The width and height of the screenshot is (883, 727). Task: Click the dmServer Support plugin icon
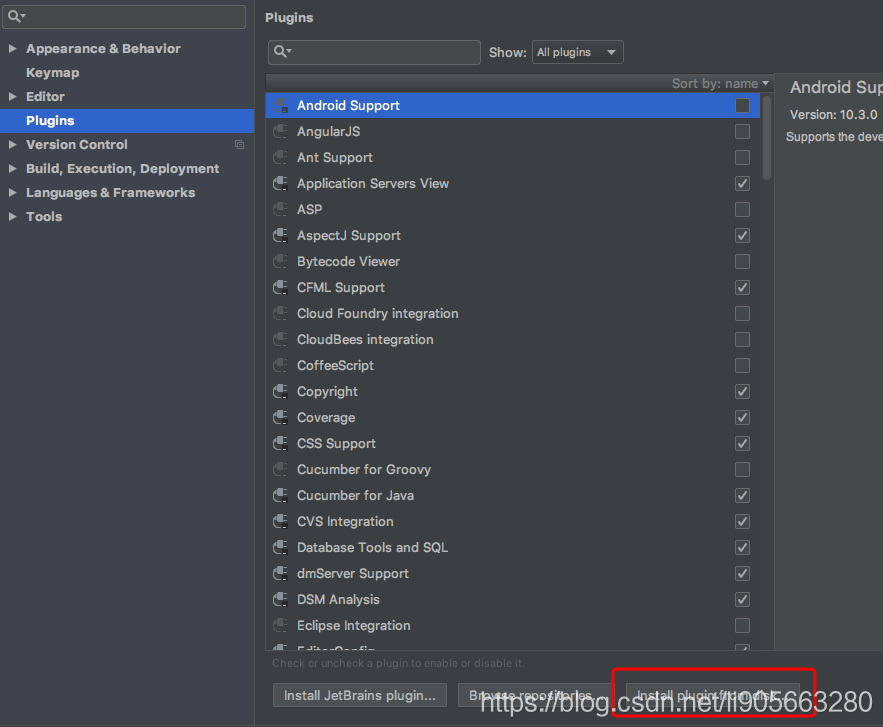pos(280,573)
